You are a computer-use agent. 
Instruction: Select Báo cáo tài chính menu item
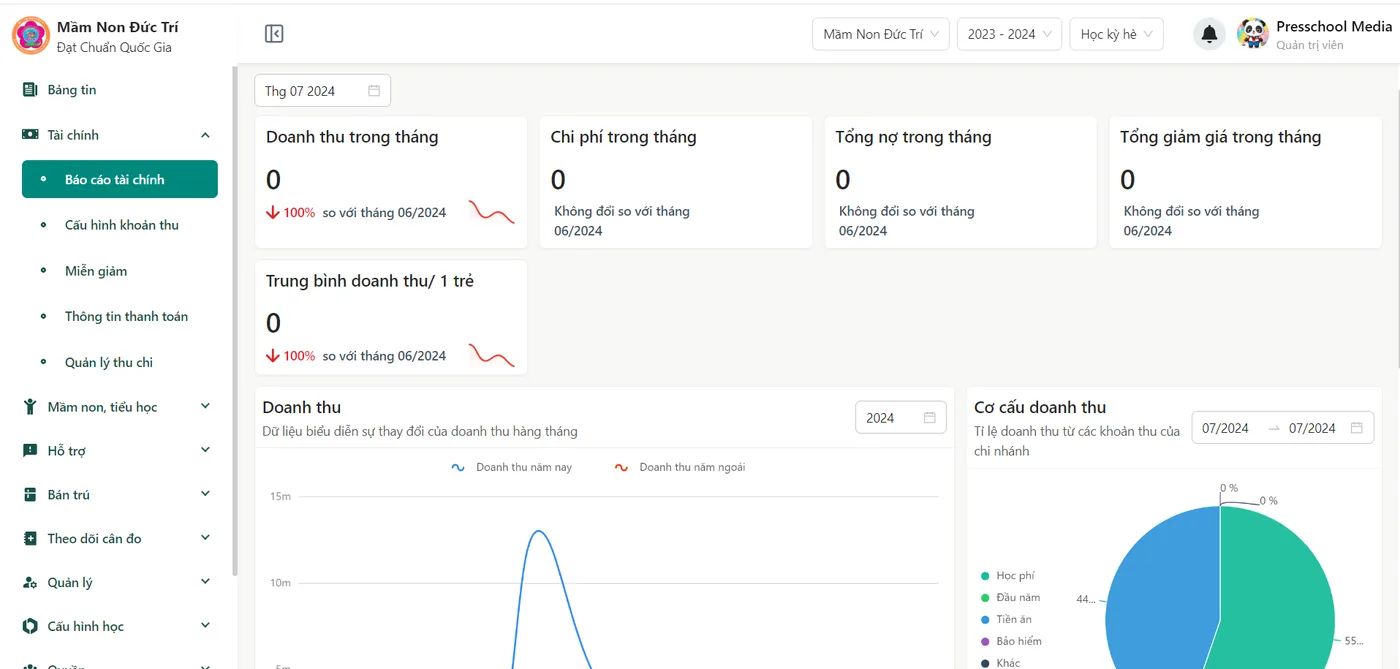click(x=120, y=180)
